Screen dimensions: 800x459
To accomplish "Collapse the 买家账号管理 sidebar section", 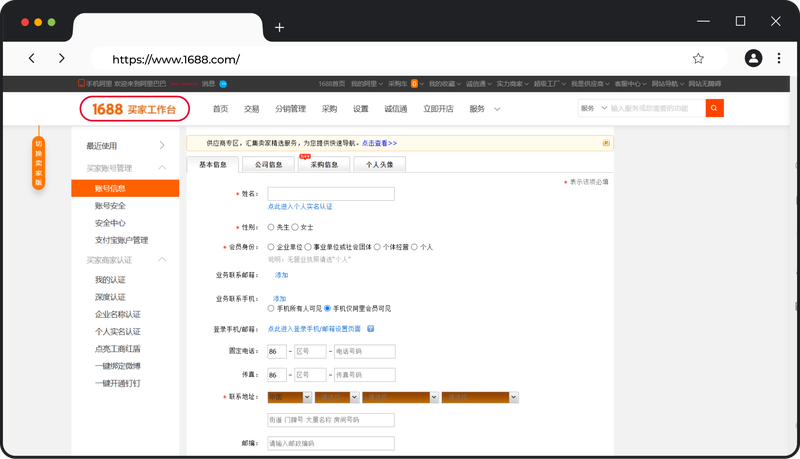I will 162,168.
